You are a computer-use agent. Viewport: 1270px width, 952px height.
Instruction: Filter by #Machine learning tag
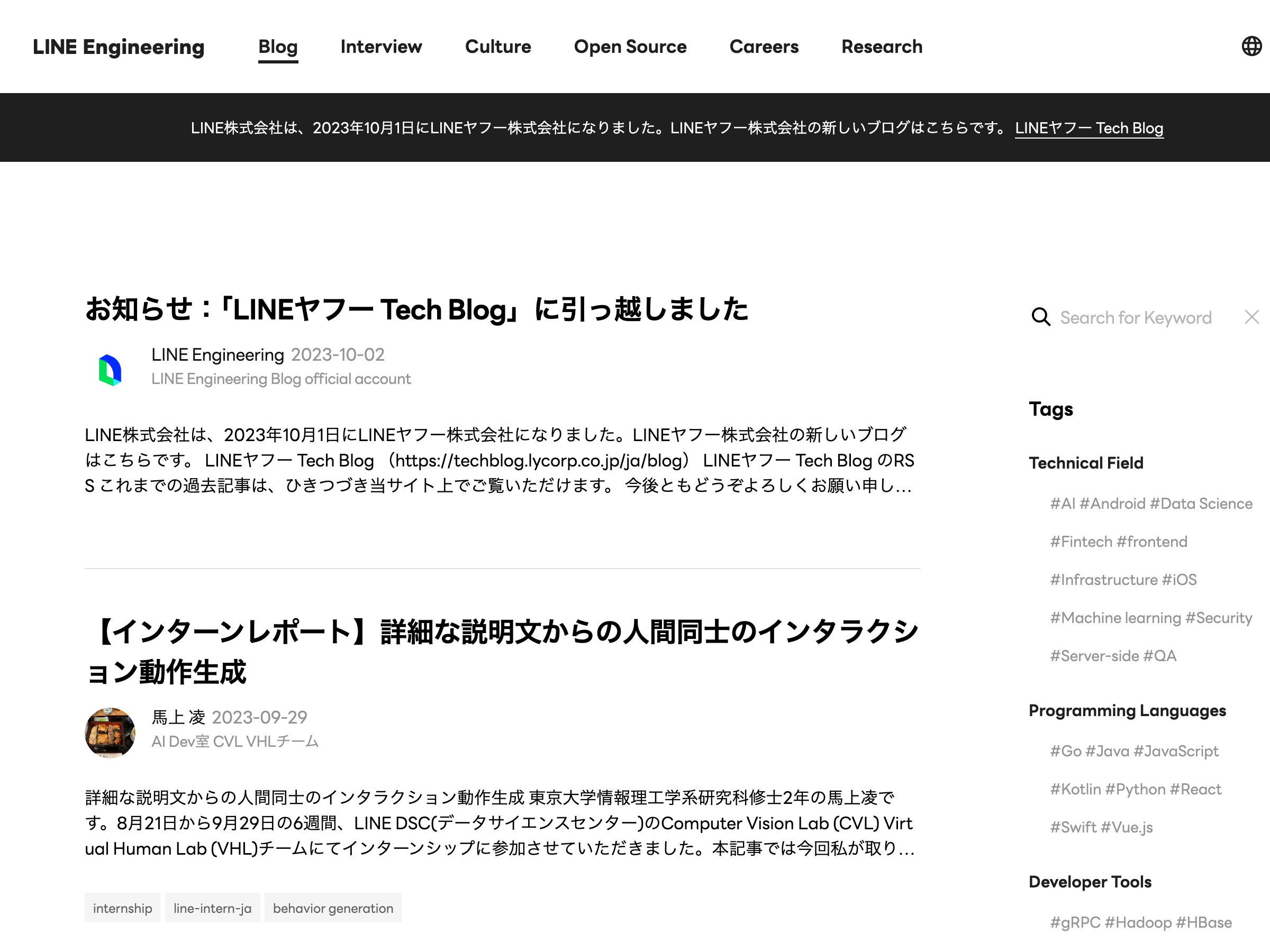1115,617
